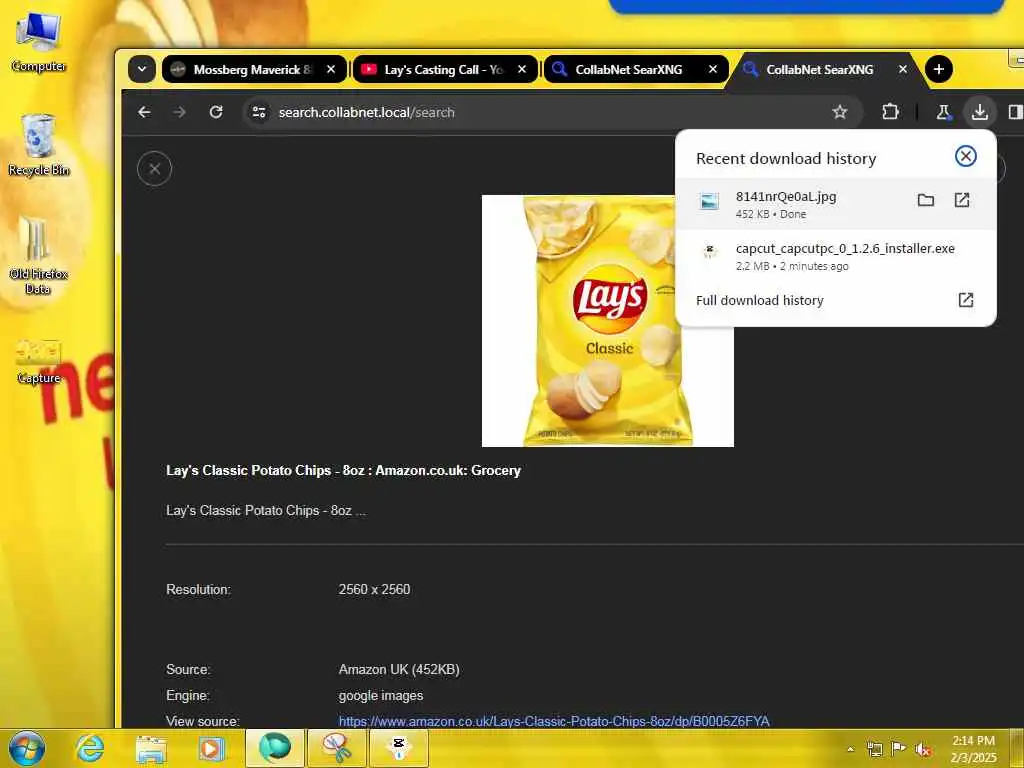Switch to the green browser taskbar item

[x=275, y=748]
